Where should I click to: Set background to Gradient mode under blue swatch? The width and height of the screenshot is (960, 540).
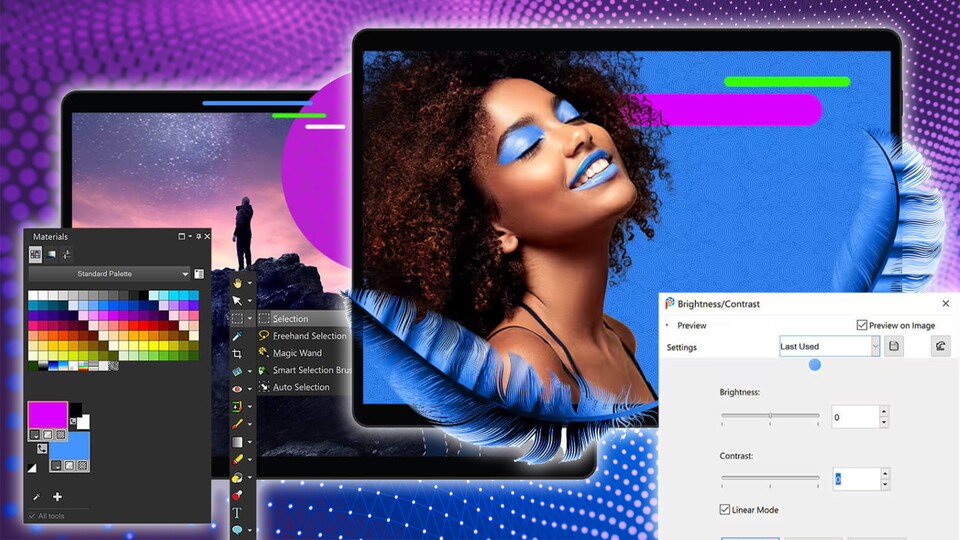pyautogui.click(x=69, y=466)
